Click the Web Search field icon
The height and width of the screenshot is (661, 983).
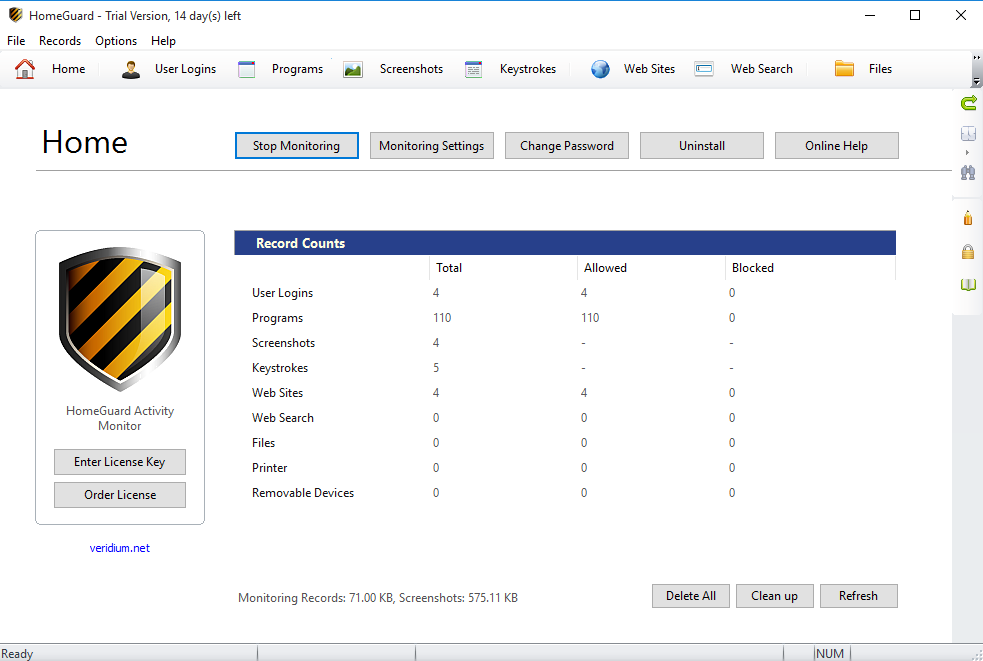(703, 69)
